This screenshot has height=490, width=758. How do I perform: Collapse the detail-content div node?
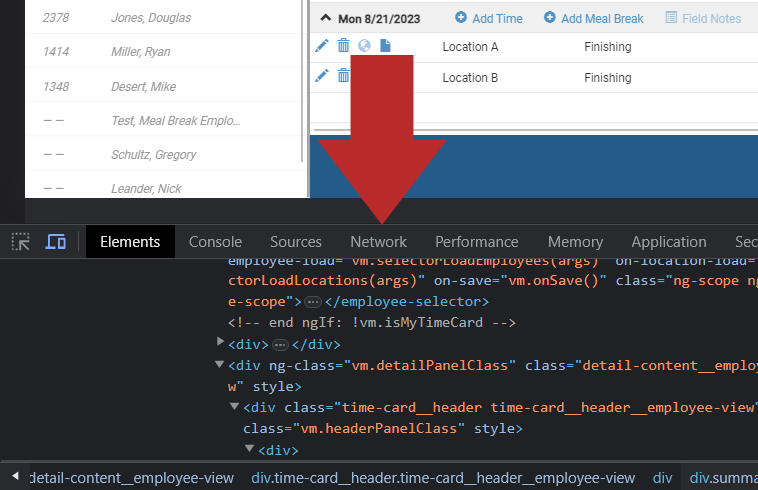[219, 364]
